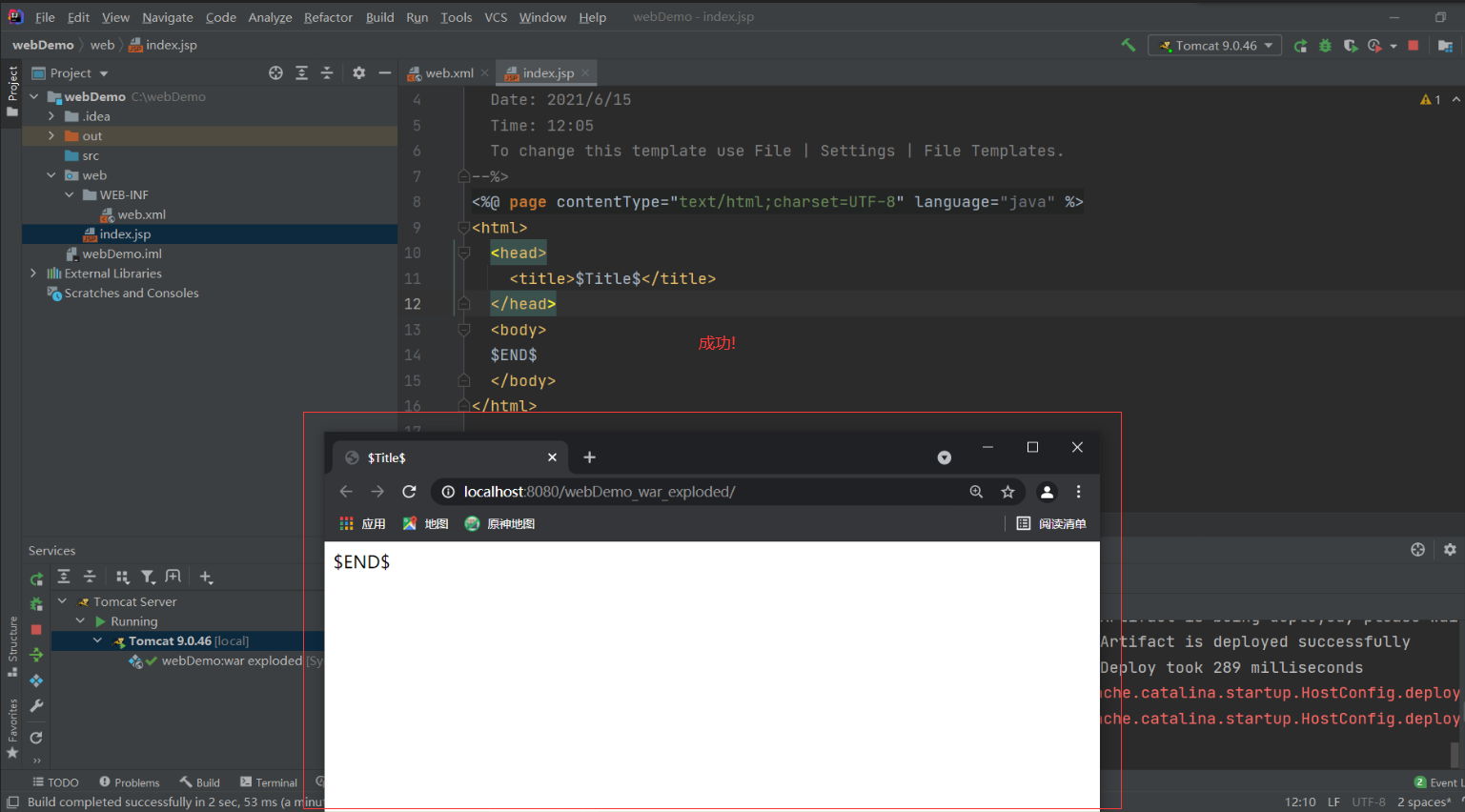
Task: Open Chrome three-dot menu
Action: click(x=1078, y=492)
